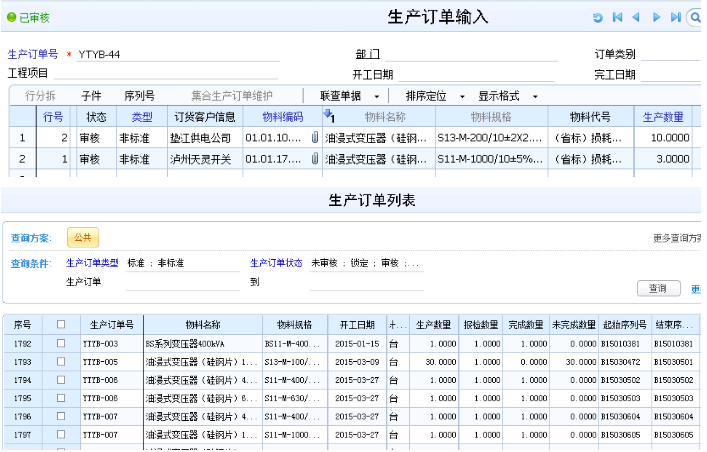Viewport: 707px width, 452px height.
Task: Select cell 泸州天灵开关
Action: (x=205, y=159)
